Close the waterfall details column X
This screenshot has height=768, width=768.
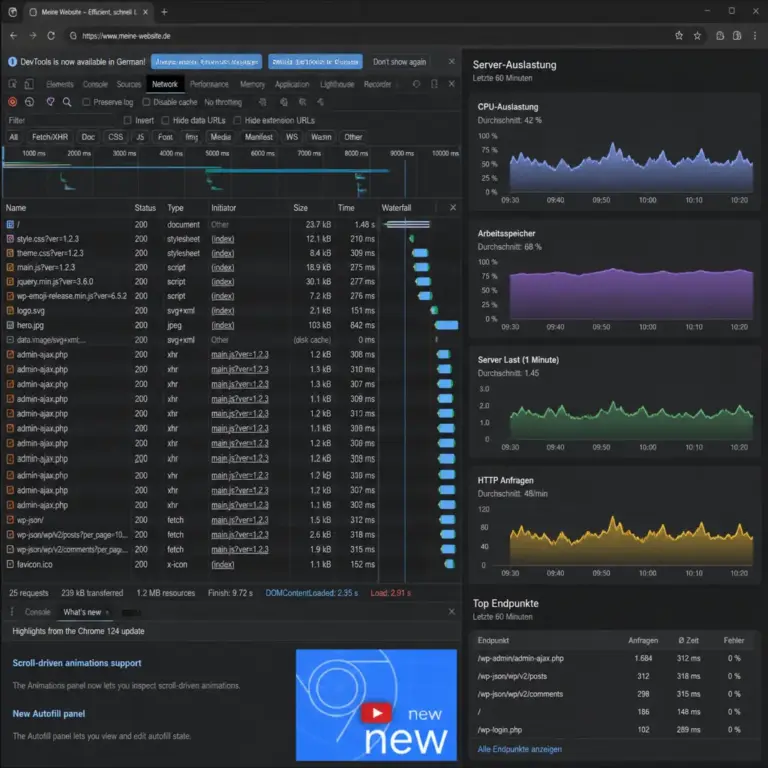point(453,208)
